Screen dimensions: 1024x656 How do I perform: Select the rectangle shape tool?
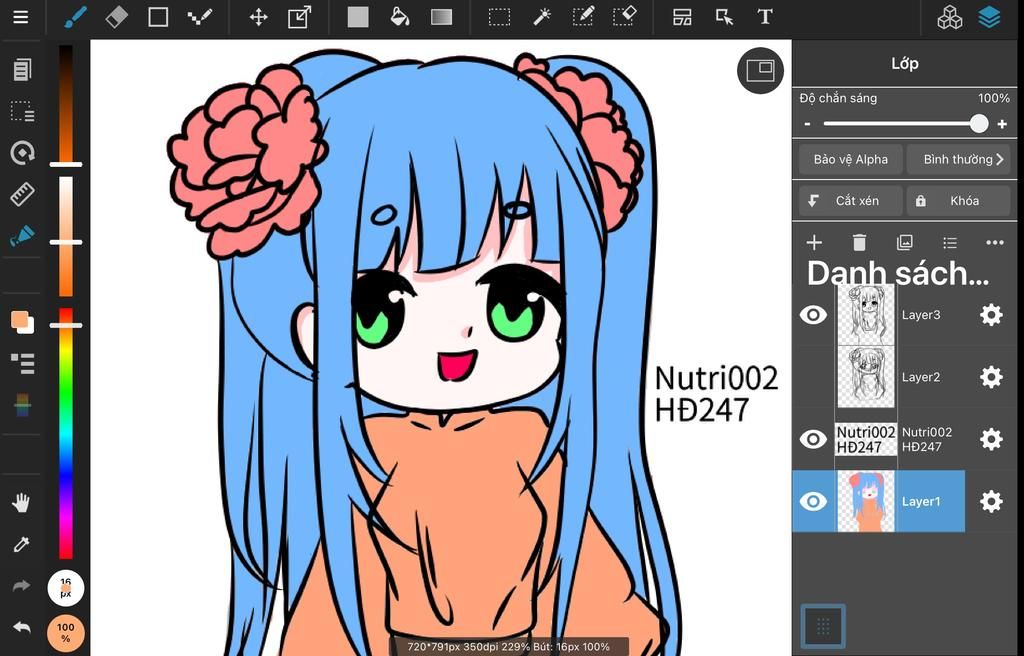[x=158, y=17]
